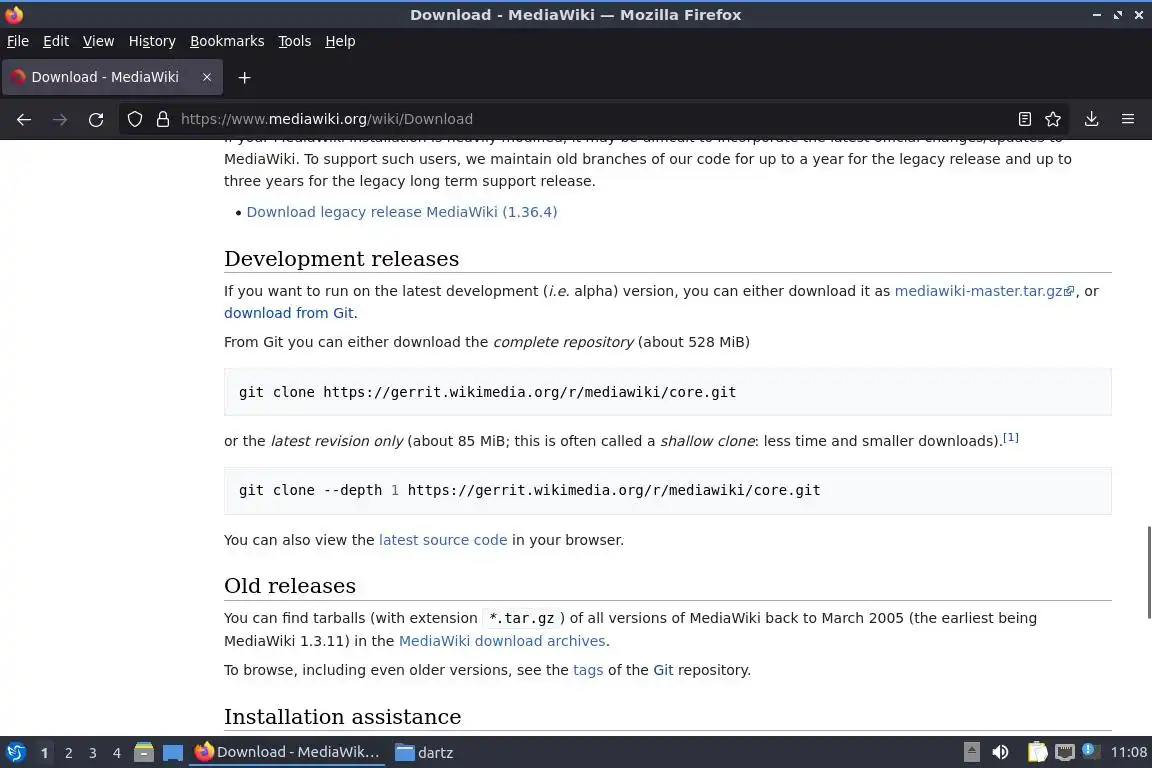1152x768 pixels.
Task: Click the page vertical scrollbar thumb
Action: point(1149,573)
